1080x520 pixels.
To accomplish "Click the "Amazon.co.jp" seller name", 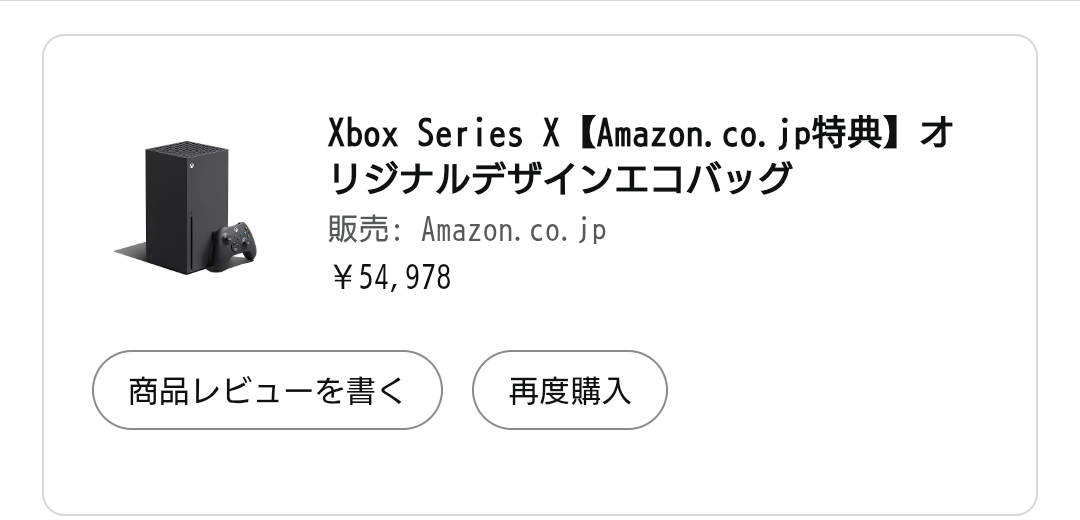I will 514,230.
